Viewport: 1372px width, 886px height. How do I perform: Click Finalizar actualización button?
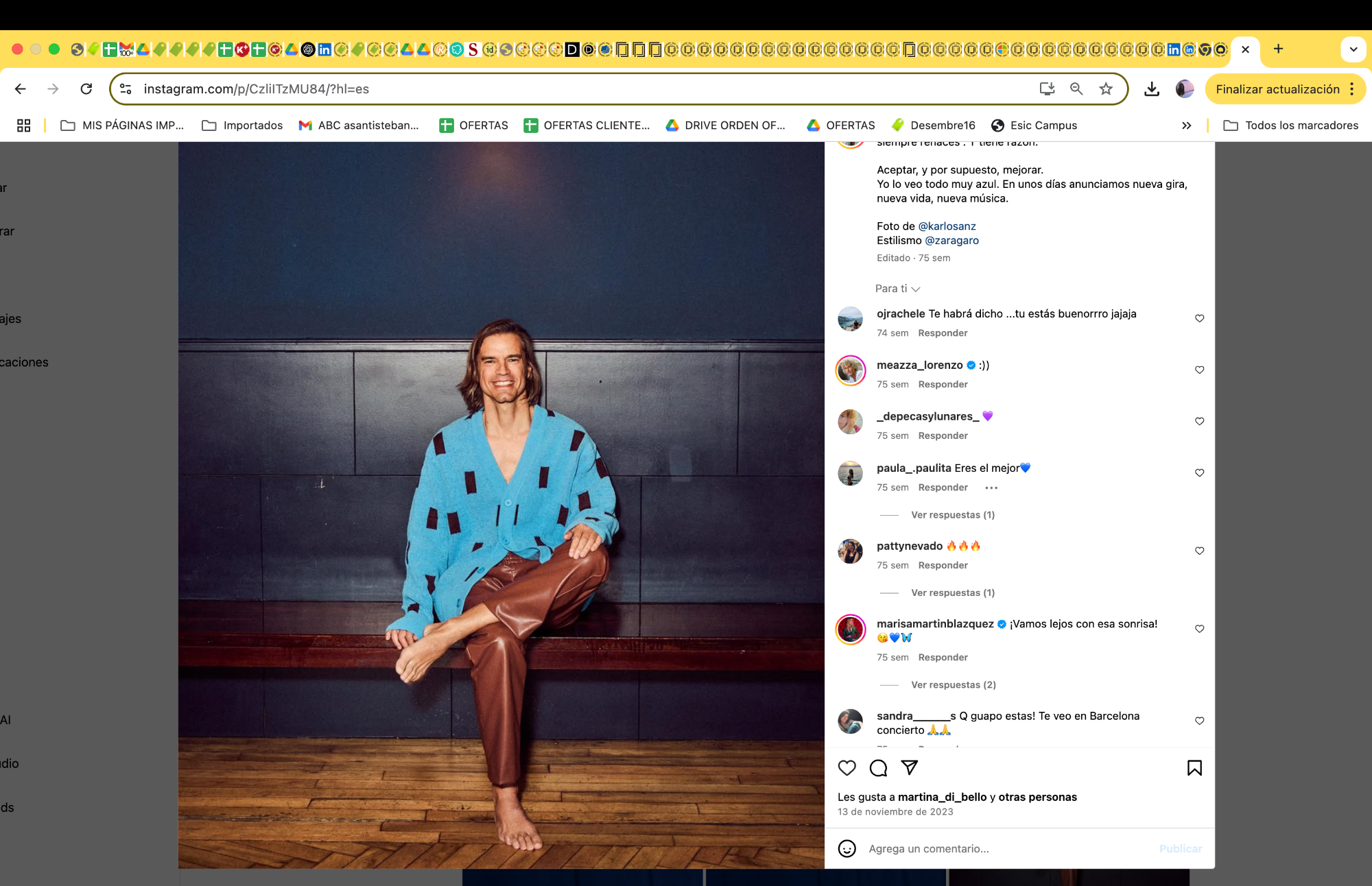coord(1277,89)
